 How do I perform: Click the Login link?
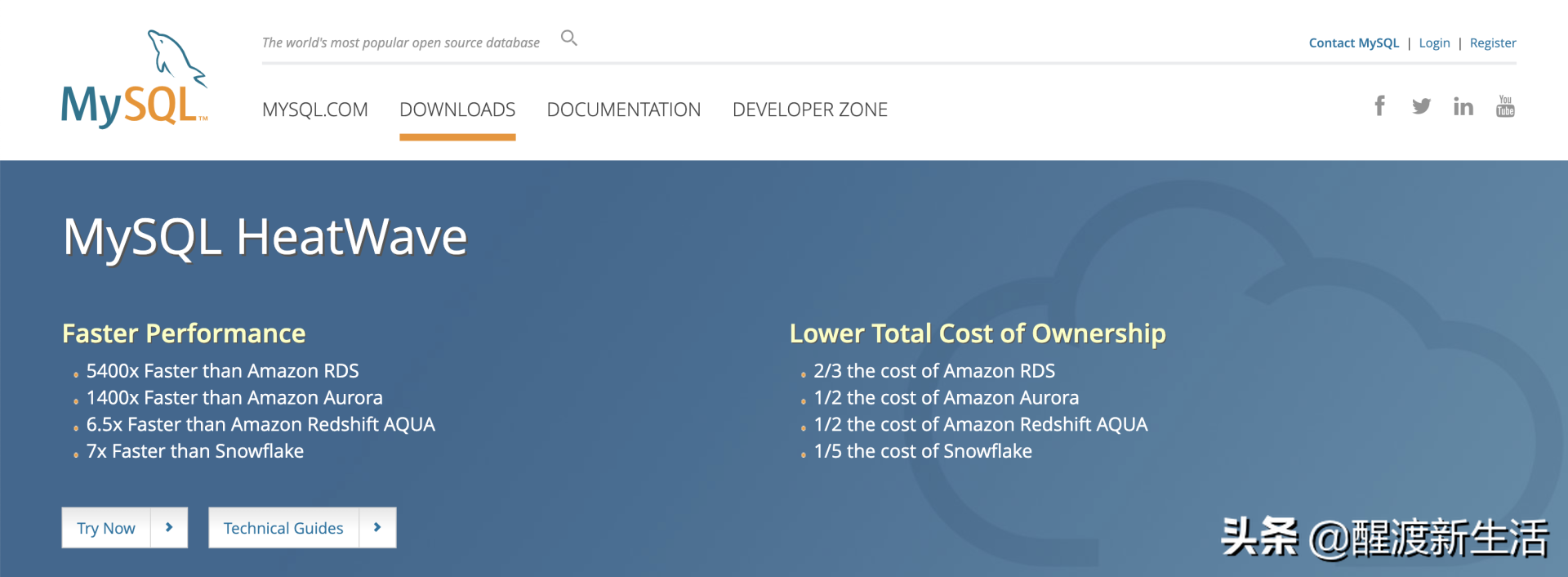coord(1434,43)
